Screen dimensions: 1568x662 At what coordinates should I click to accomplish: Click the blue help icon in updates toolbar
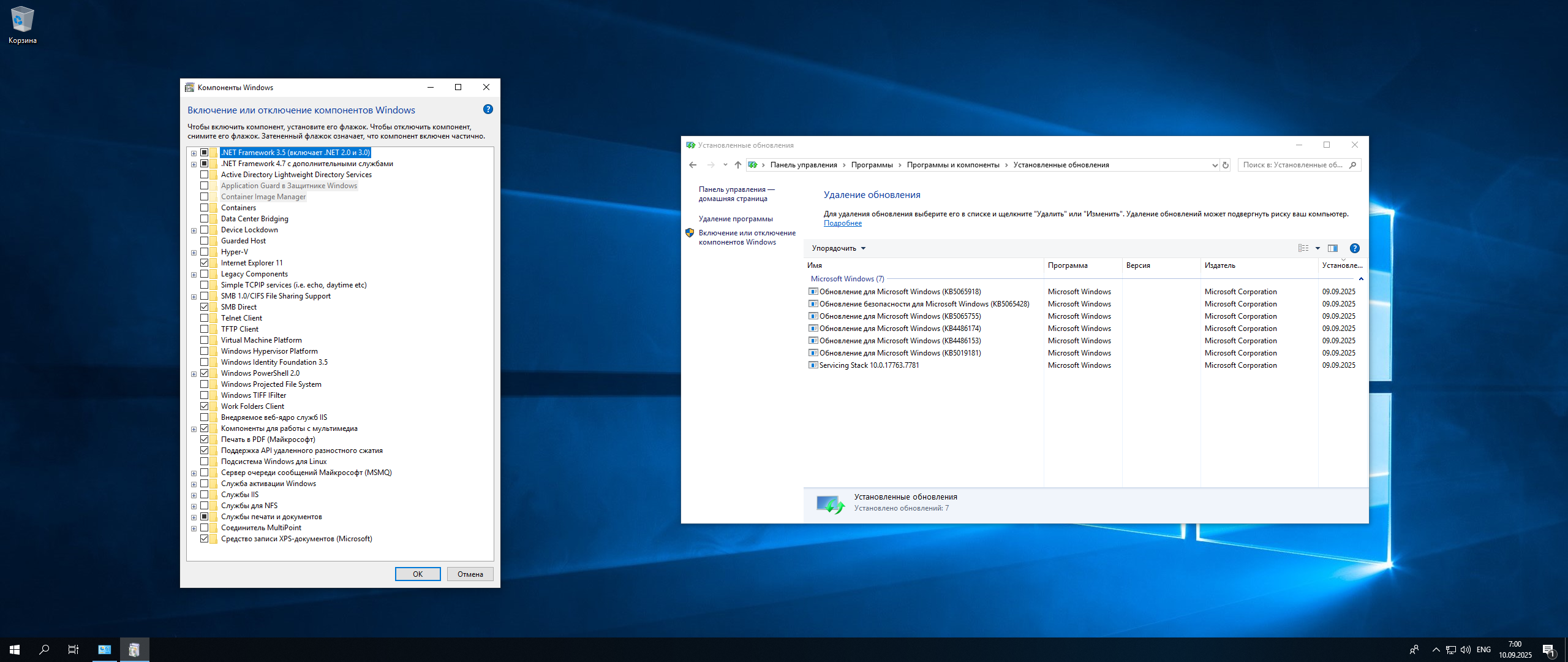click(x=1355, y=248)
